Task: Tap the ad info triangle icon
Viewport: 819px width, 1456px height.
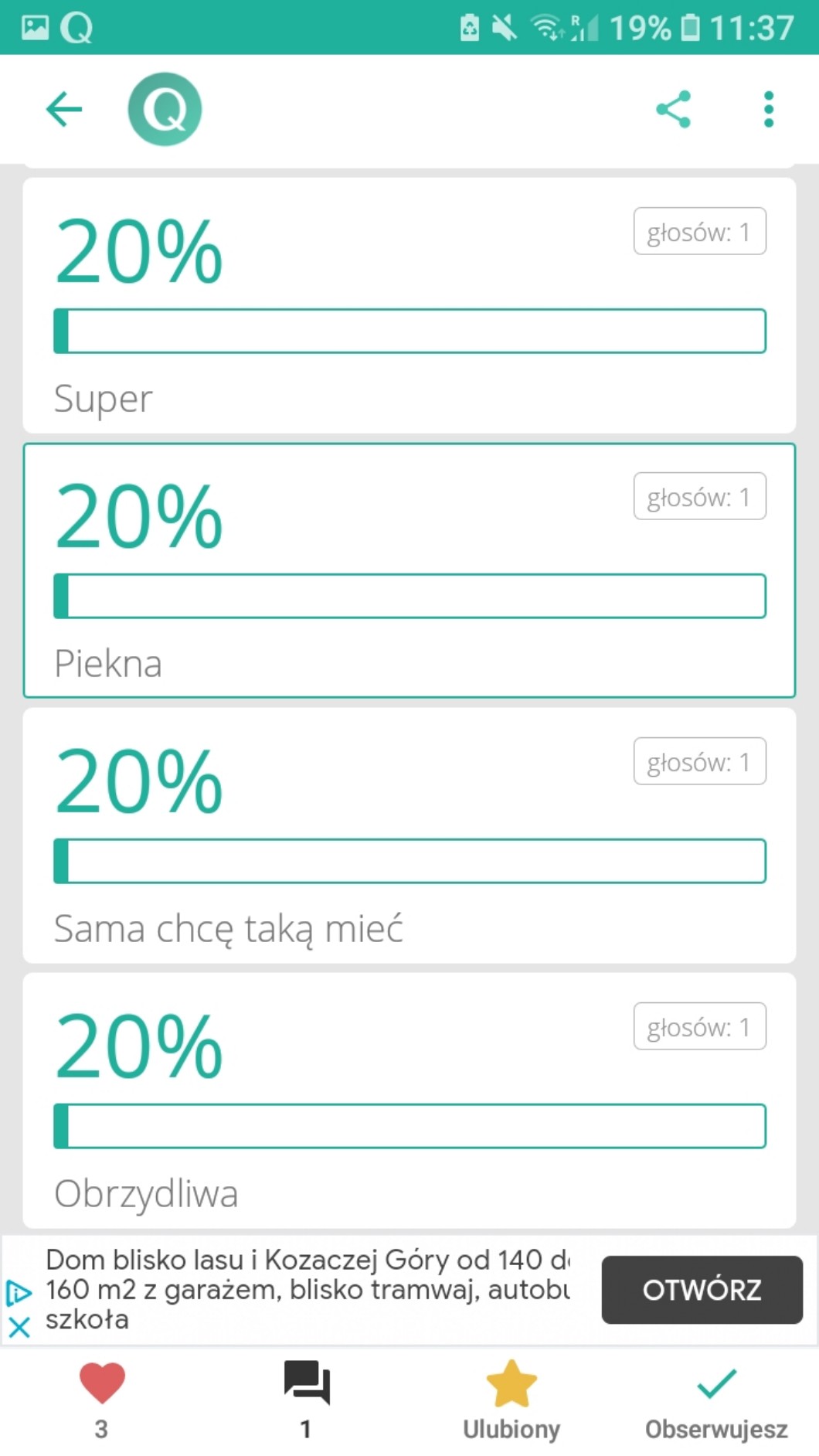Action: point(19,1292)
